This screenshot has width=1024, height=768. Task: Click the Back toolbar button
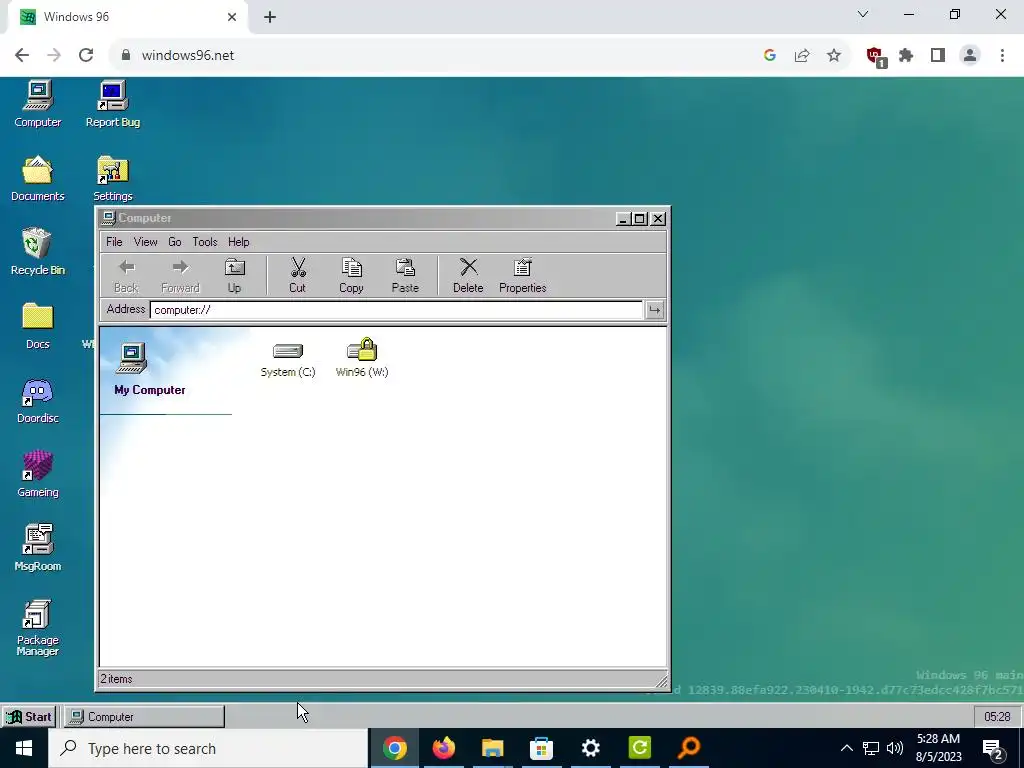(x=126, y=276)
